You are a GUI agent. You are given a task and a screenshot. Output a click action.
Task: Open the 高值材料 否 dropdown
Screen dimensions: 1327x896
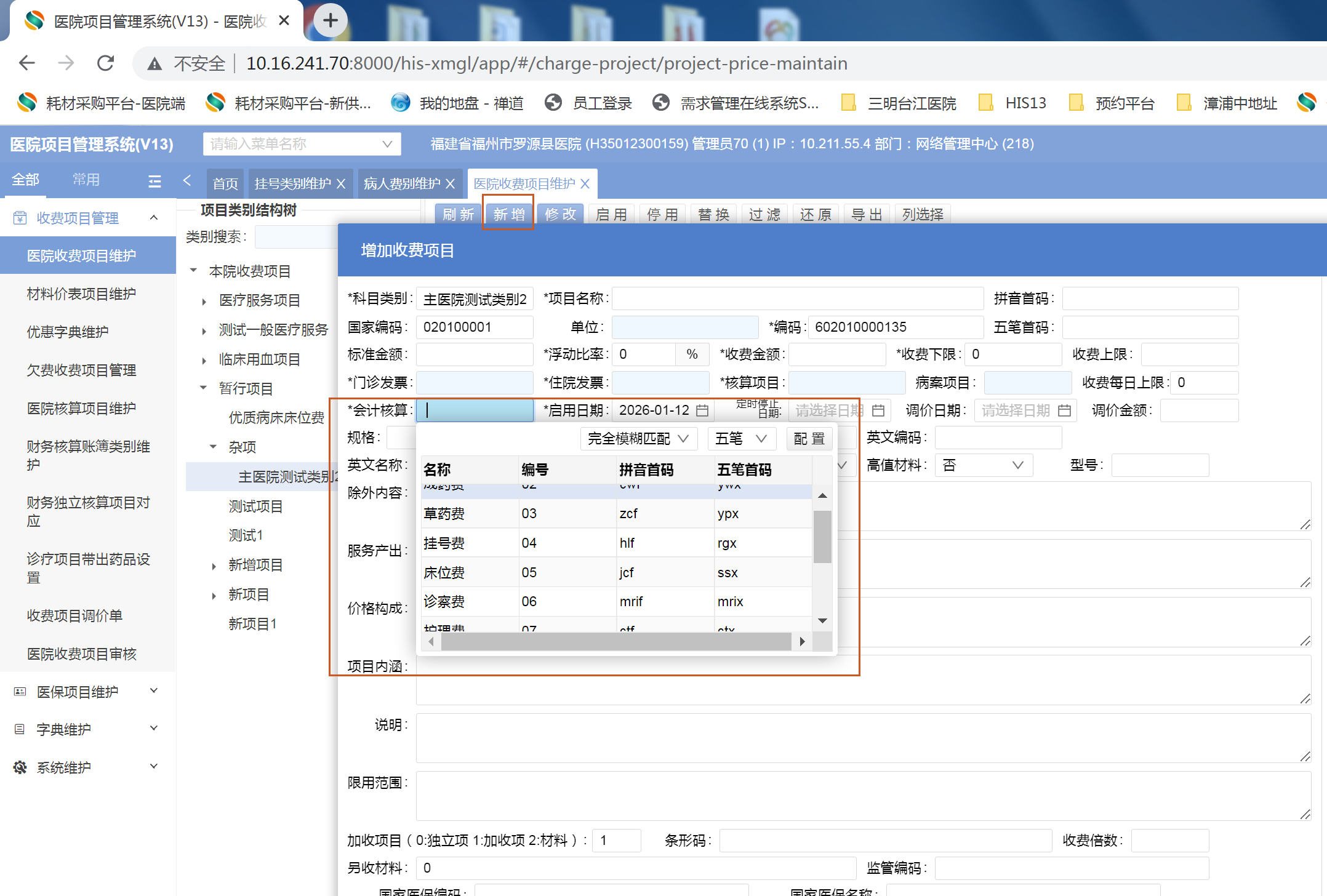[x=983, y=465]
